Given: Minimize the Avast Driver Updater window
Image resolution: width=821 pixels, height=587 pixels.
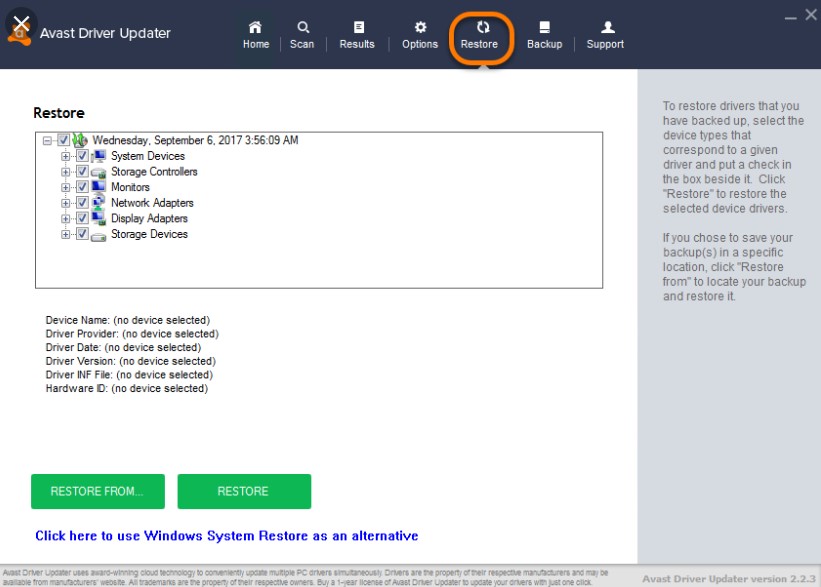Looking at the screenshot, I should click(x=791, y=17).
